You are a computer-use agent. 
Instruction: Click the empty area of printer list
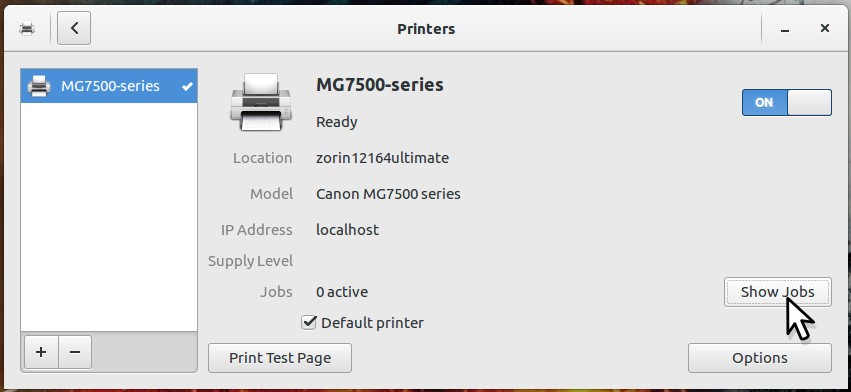coord(109,217)
